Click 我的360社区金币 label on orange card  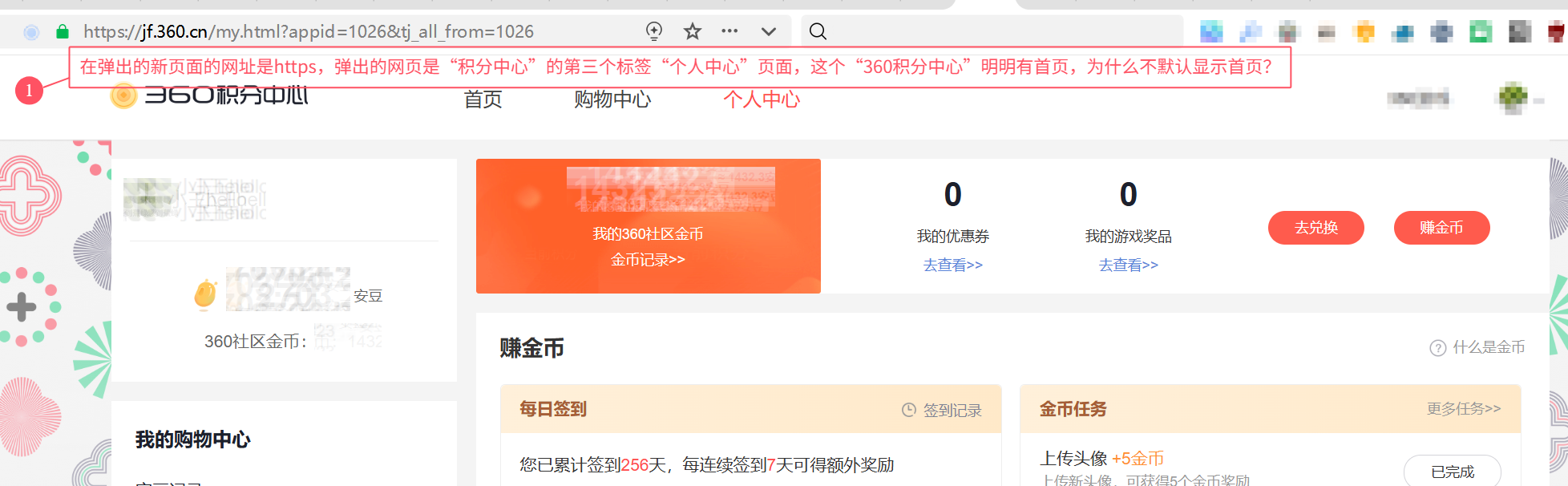648,234
